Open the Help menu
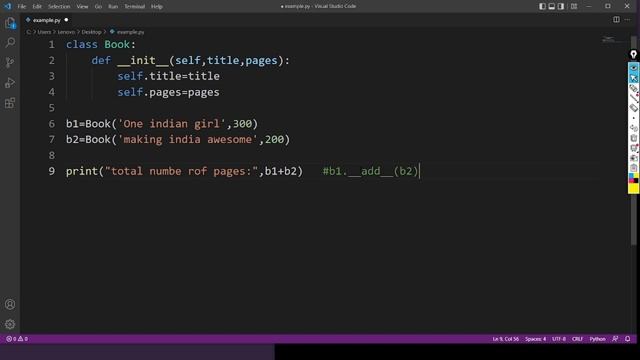The height and width of the screenshot is (360, 640). click(157, 7)
